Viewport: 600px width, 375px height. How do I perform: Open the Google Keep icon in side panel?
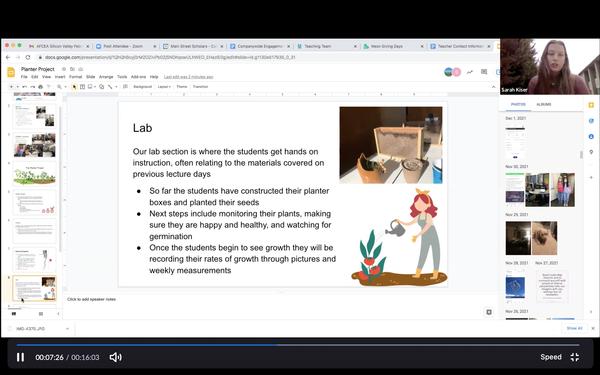pyautogui.click(x=591, y=105)
